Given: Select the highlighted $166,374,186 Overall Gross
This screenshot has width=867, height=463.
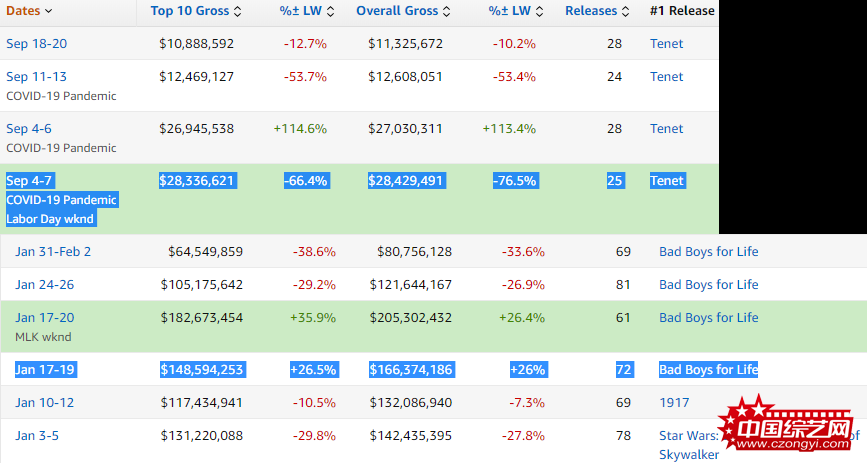Looking at the screenshot, I should 411,370.
